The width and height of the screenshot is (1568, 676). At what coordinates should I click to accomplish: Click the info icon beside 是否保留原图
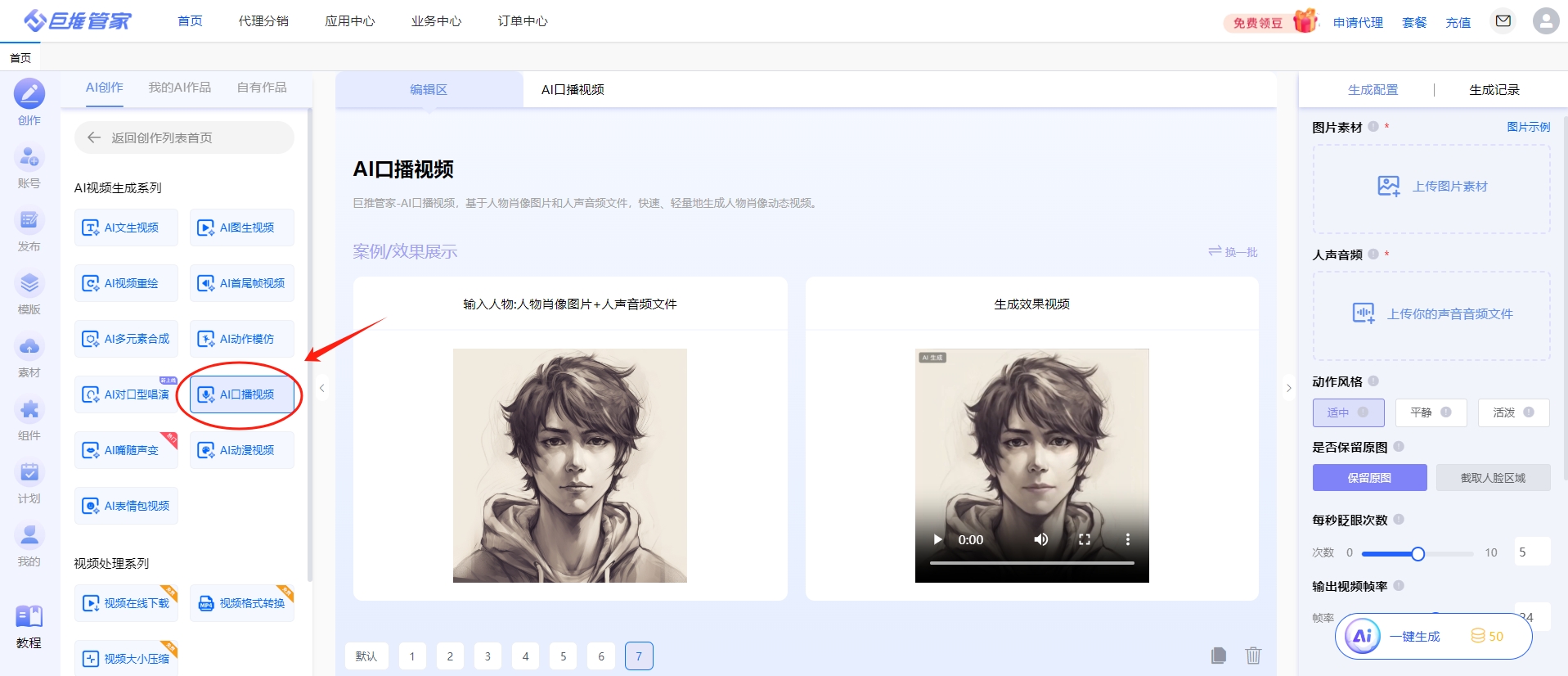point(1399,447)
